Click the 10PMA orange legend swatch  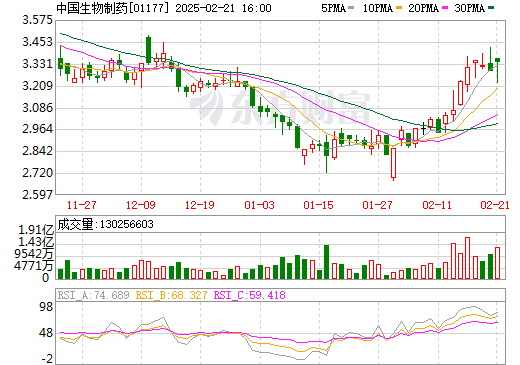click(x=398, y=8)
